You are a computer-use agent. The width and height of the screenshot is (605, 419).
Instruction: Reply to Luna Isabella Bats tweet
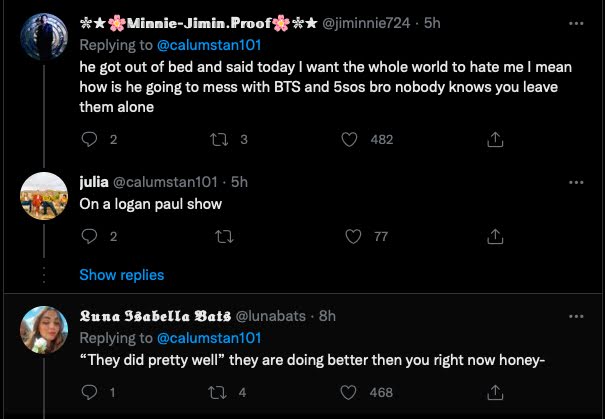click(88, 394)
